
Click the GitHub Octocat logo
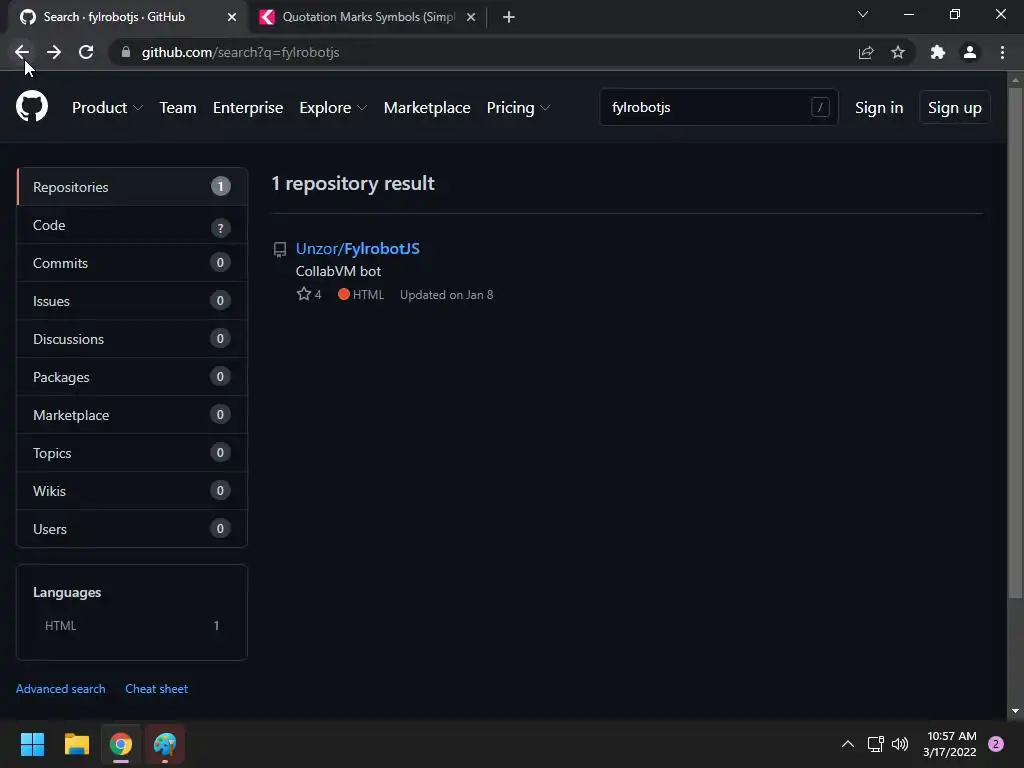(31, 106)
